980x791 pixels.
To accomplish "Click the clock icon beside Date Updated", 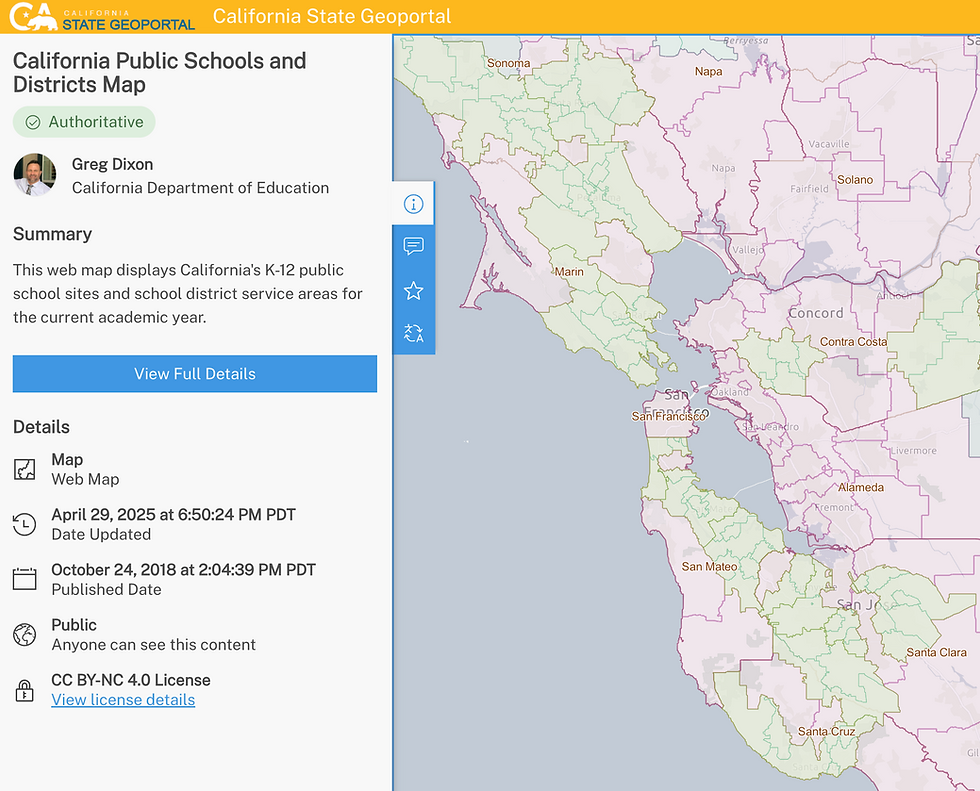I will point(24,523).
